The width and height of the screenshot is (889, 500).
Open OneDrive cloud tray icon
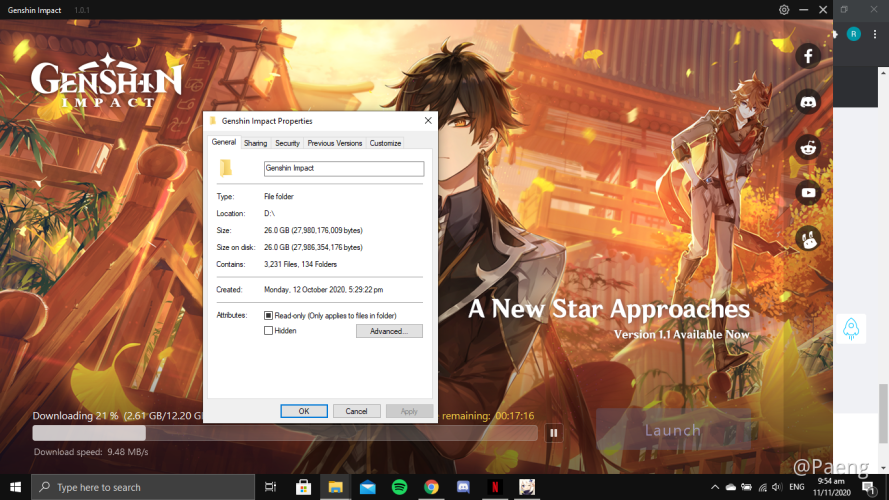tap(731, 487)
